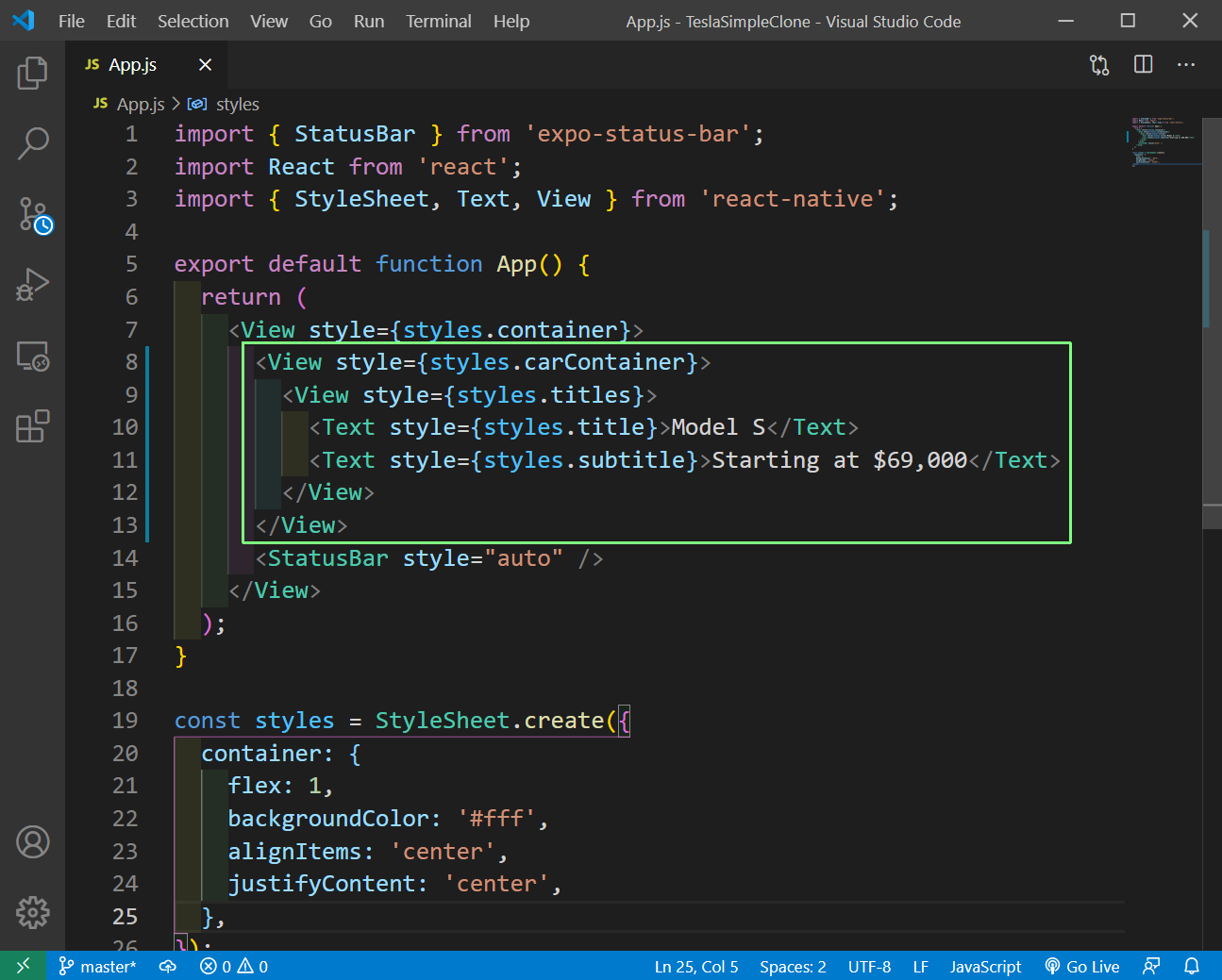Click 'react-native' string on line 3

793,199
